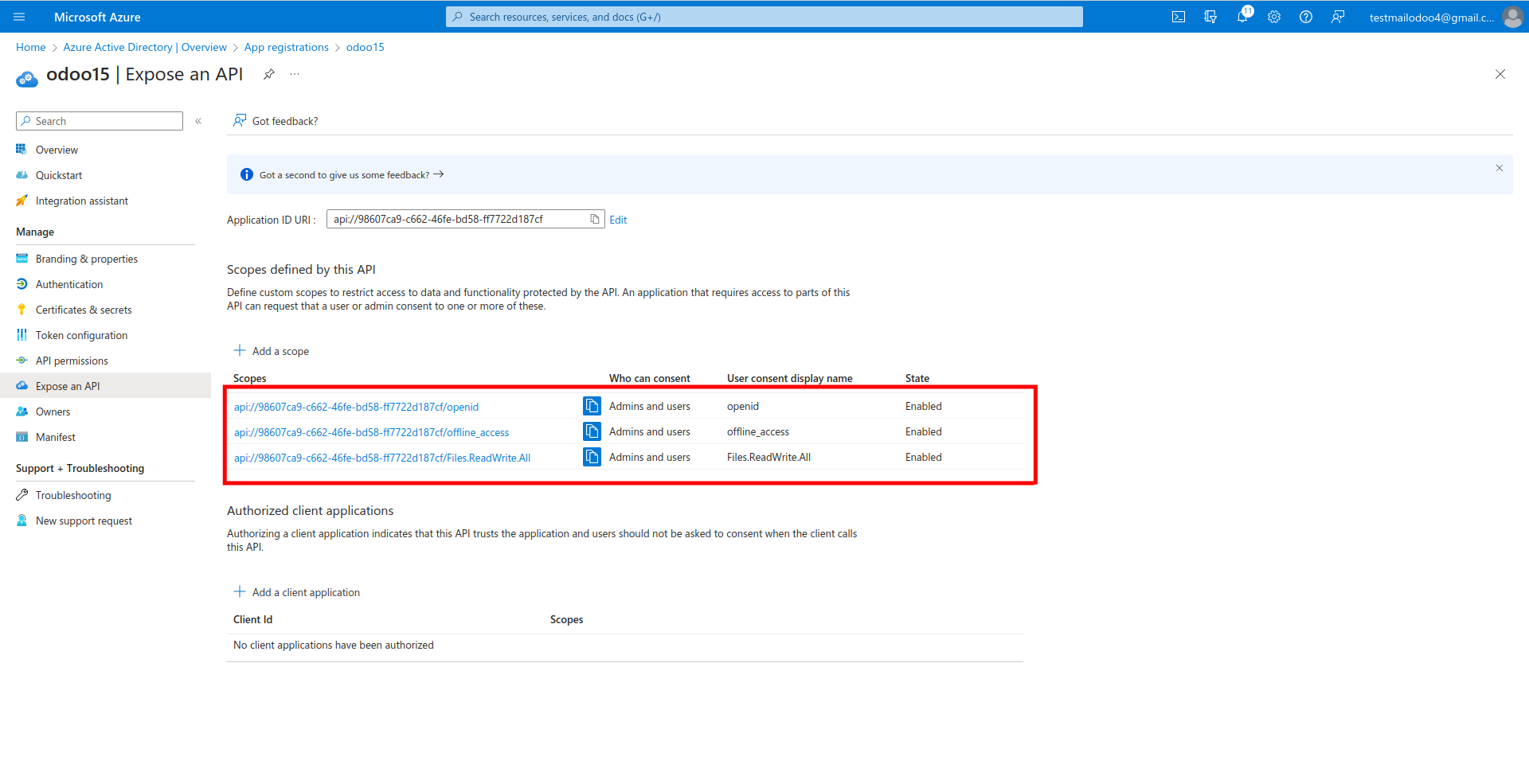The height and width of the screenshot is (784, 1529).
Task: Click the Client Id column header
Action: (253, 619)
